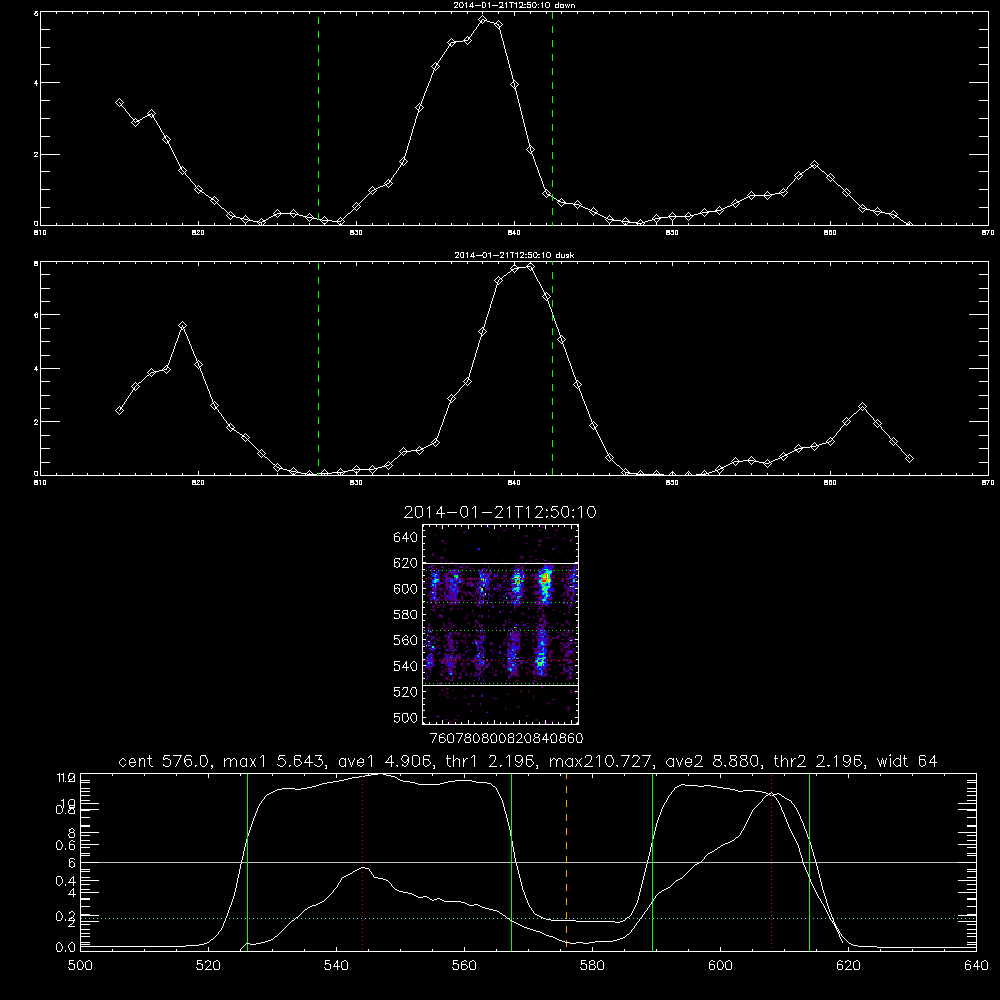Click the green solid line near 614
The image size is (1000, 1000).
coord(809,861)
